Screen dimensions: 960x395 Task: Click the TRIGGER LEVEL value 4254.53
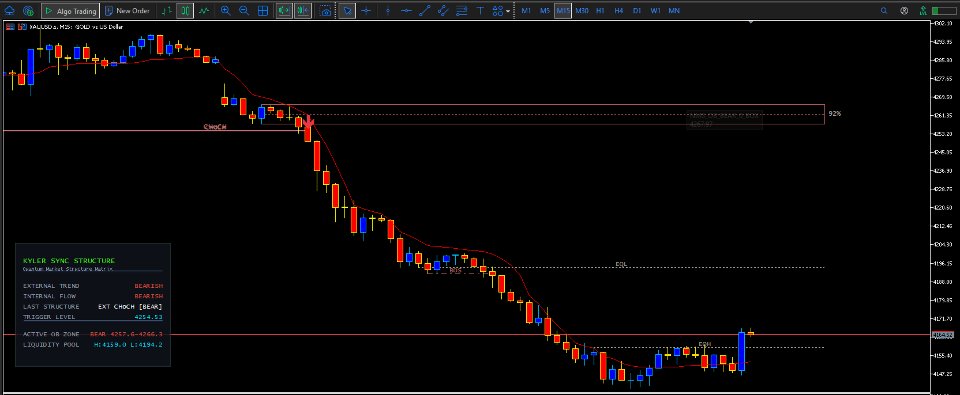(x=148, y=317)
